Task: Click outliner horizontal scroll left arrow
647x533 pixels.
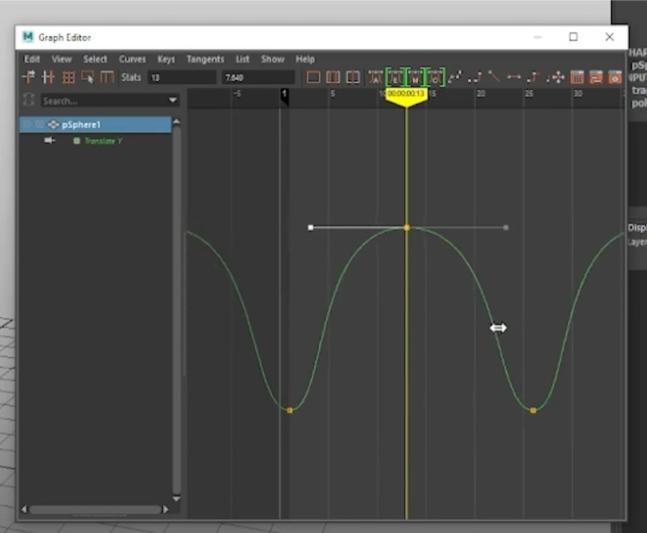Action: point(24,509)
